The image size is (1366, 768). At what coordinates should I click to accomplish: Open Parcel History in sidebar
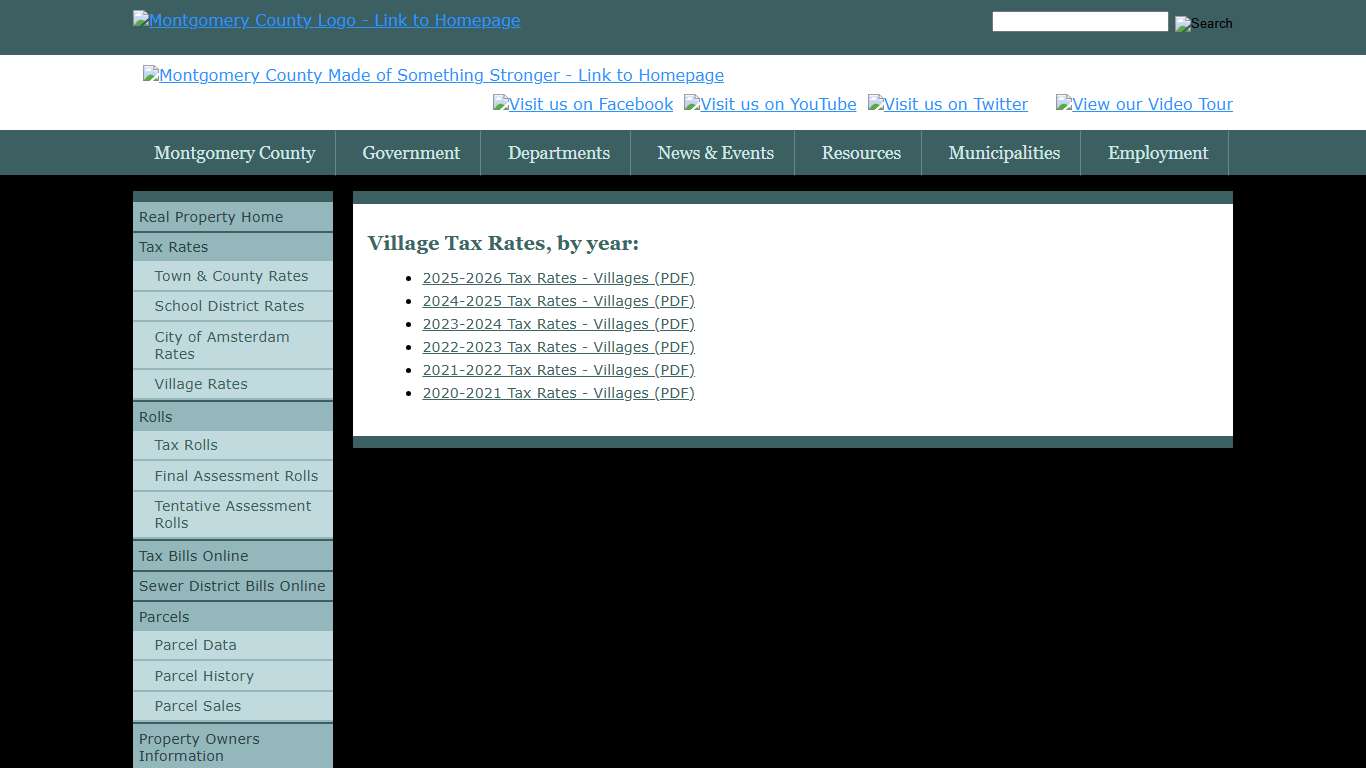tap(204, 676)
